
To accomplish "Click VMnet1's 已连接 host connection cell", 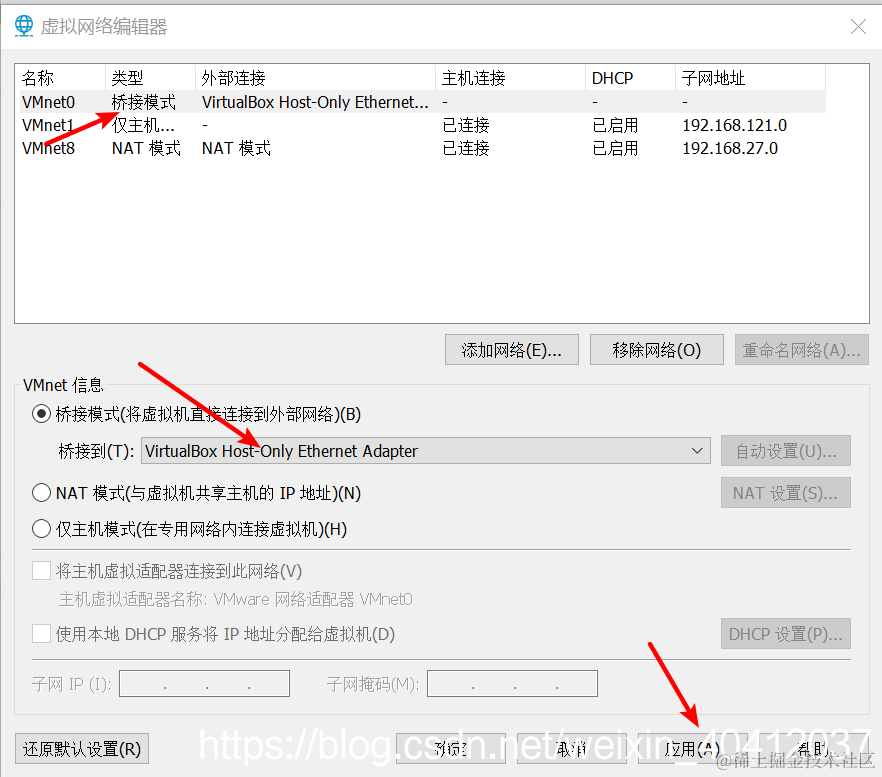I will coord(466,125).
